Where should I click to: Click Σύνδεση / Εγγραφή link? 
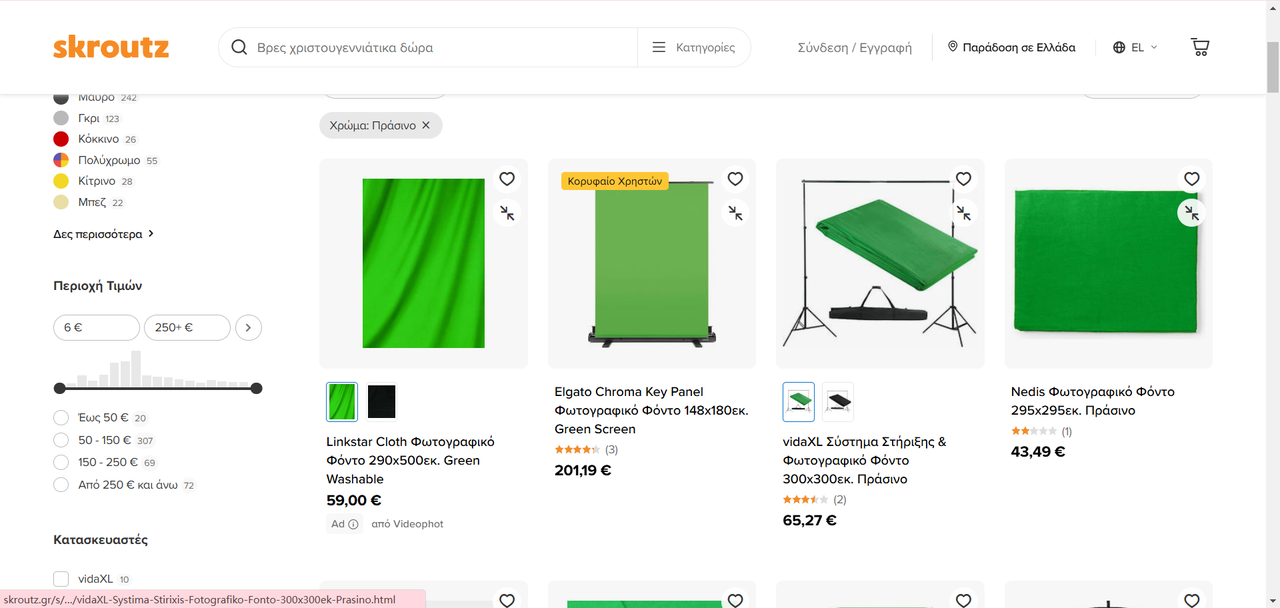(854, 47)
